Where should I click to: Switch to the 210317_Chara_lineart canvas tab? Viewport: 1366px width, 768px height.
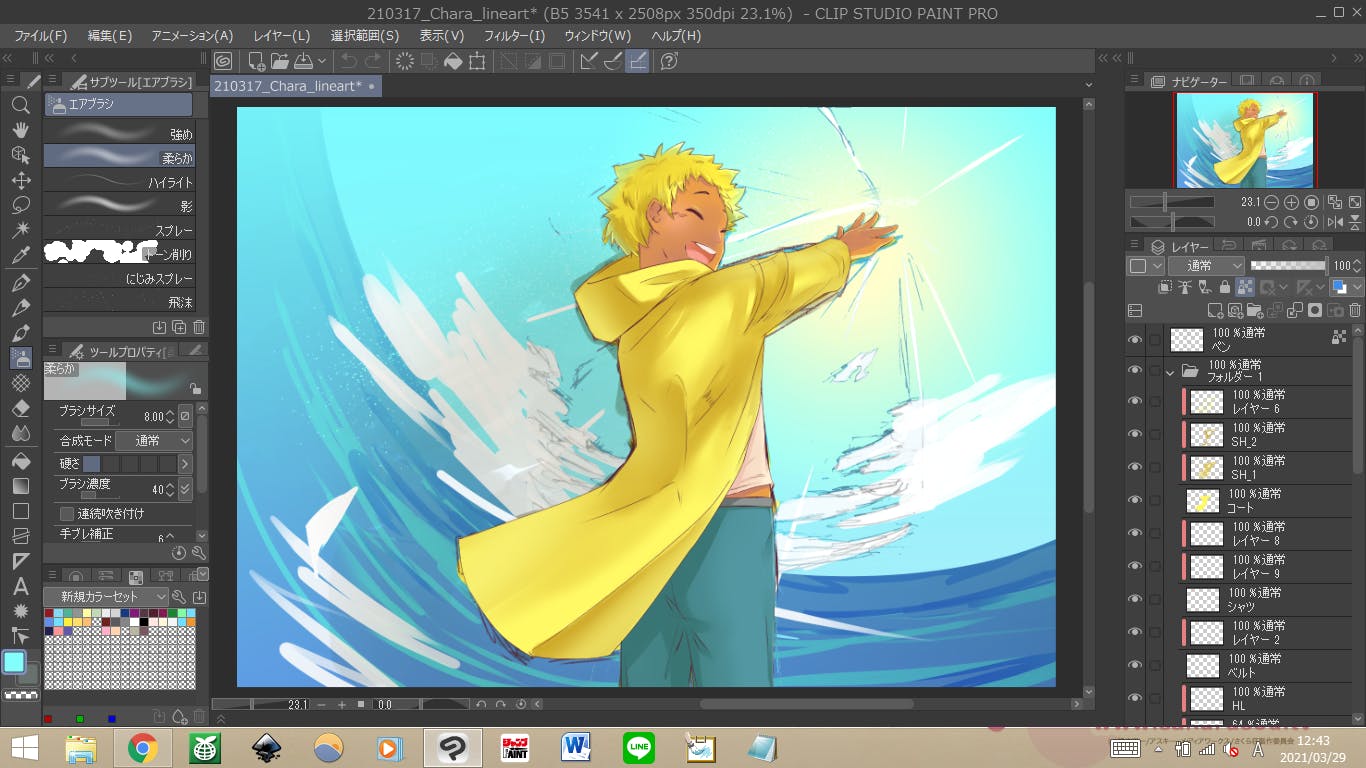tap(287, 86)
